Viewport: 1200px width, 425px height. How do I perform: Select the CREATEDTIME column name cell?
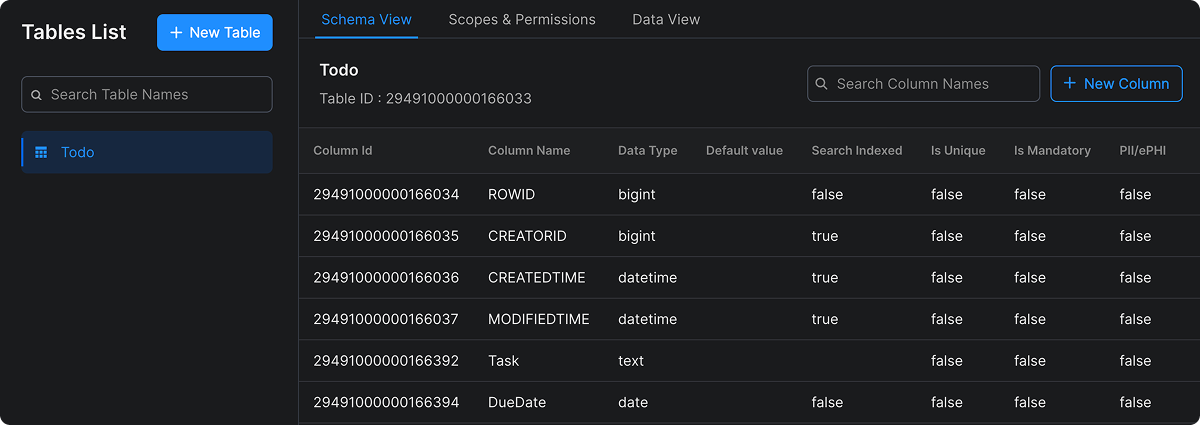point(537,278)
